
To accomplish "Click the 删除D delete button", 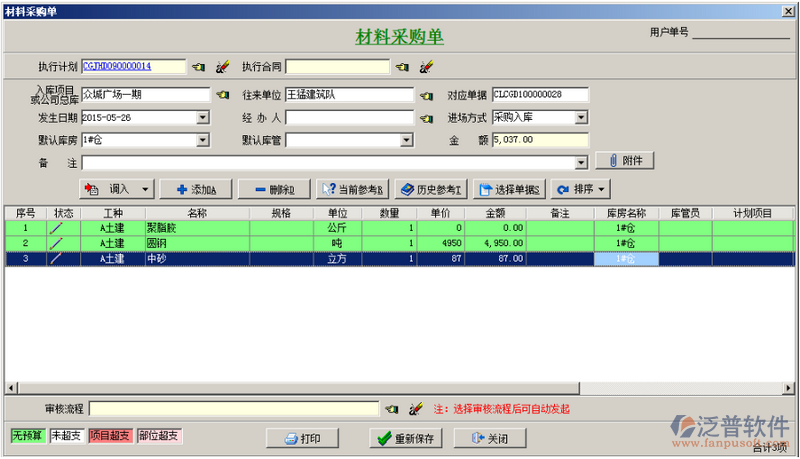I will [274, 189].
